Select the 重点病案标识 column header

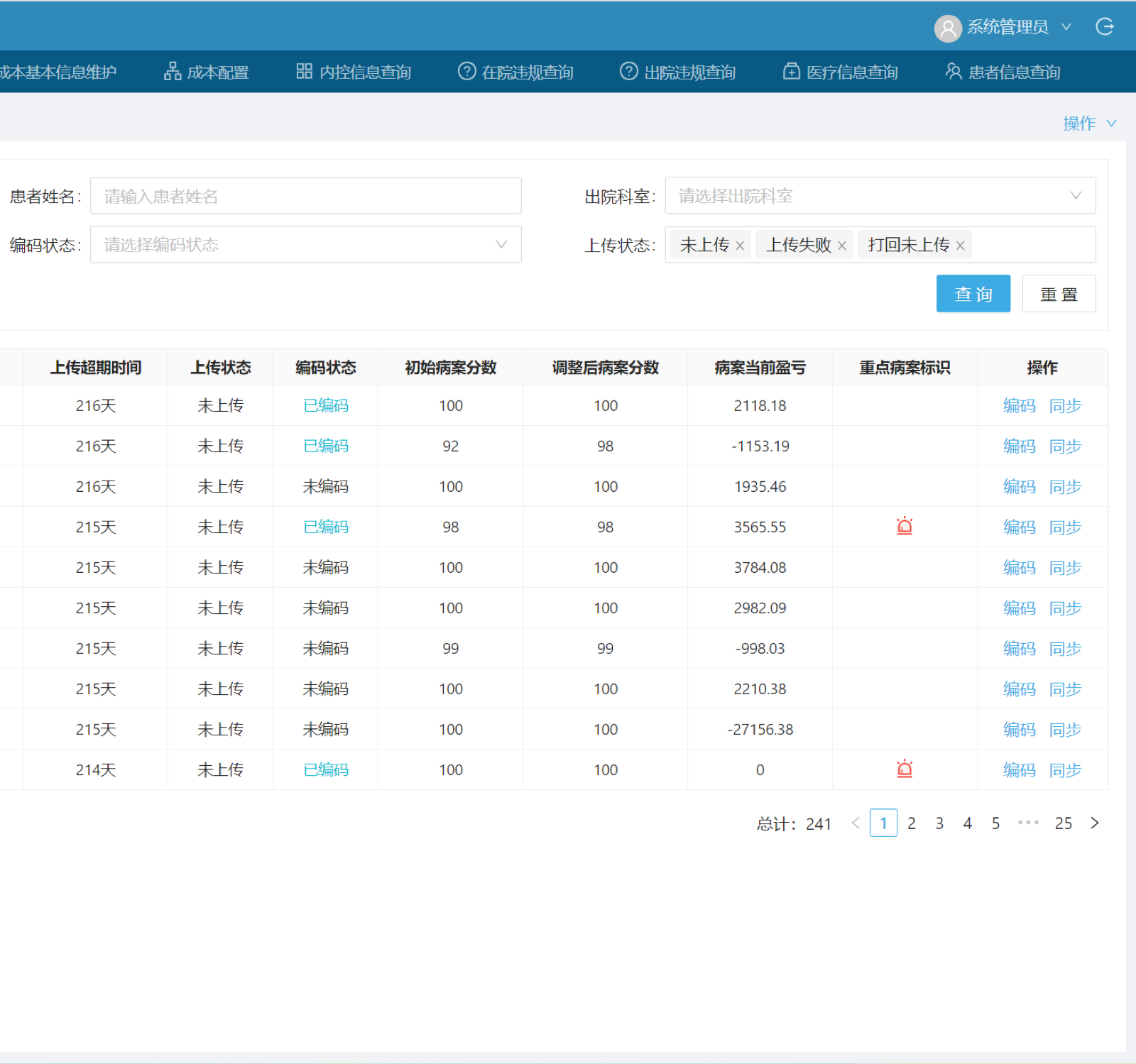pyautogui.click(x=905, y=367)
